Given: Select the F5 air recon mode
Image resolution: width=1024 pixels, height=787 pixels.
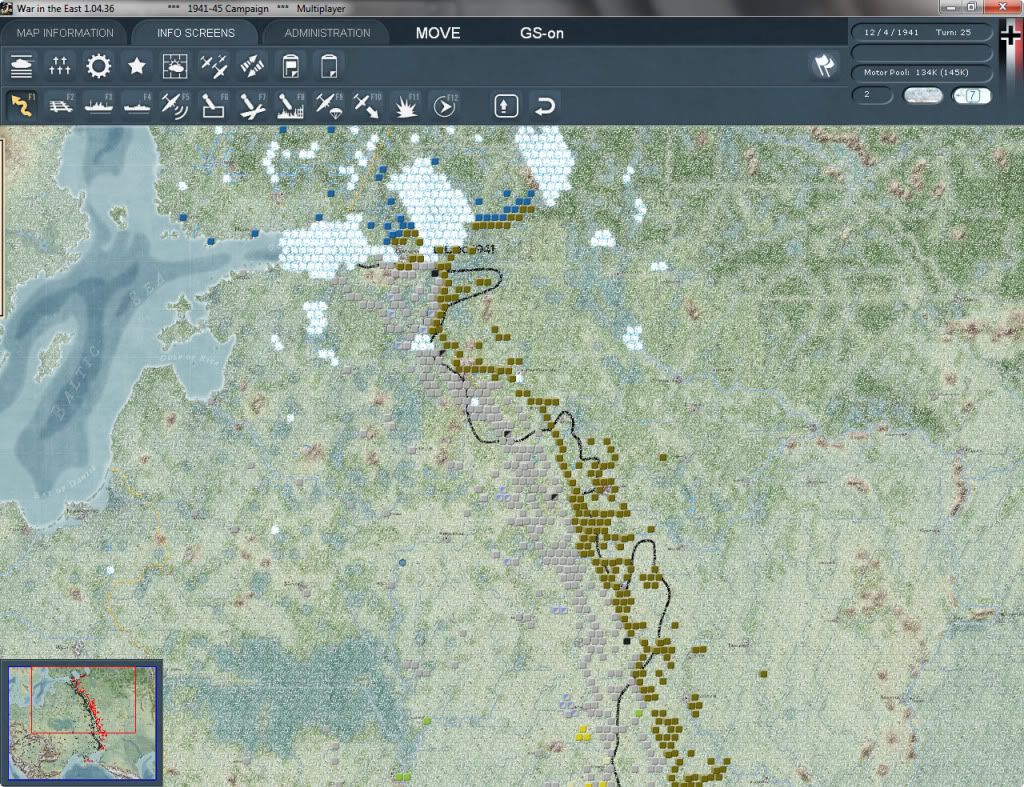Looking at the screenshot, I should pyautogui.click(x=175, y=106).
